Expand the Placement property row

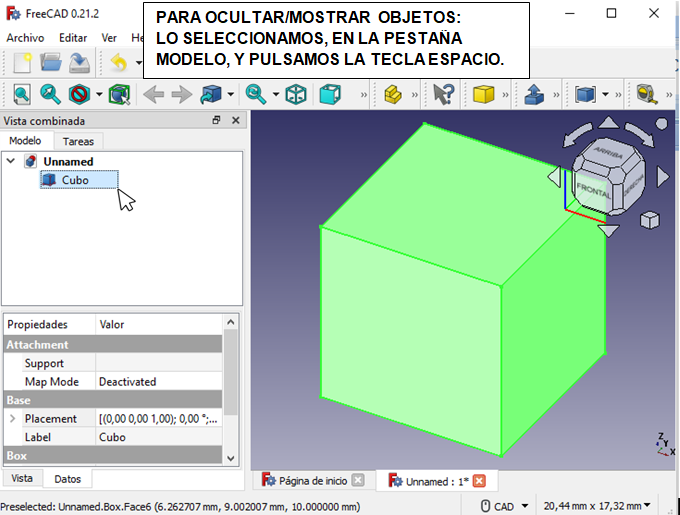click(12, 418)
